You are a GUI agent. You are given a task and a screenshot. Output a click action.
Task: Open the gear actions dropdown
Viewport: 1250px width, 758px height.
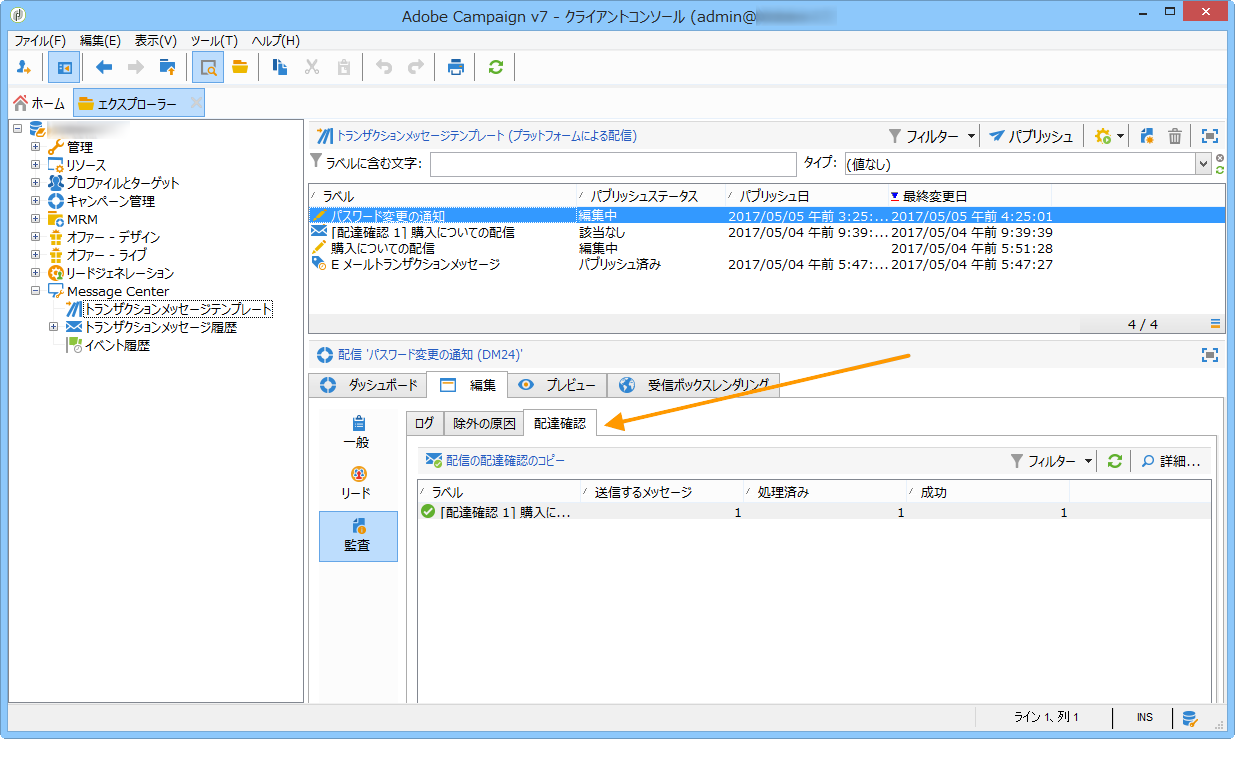click(x=1110, y=136)
